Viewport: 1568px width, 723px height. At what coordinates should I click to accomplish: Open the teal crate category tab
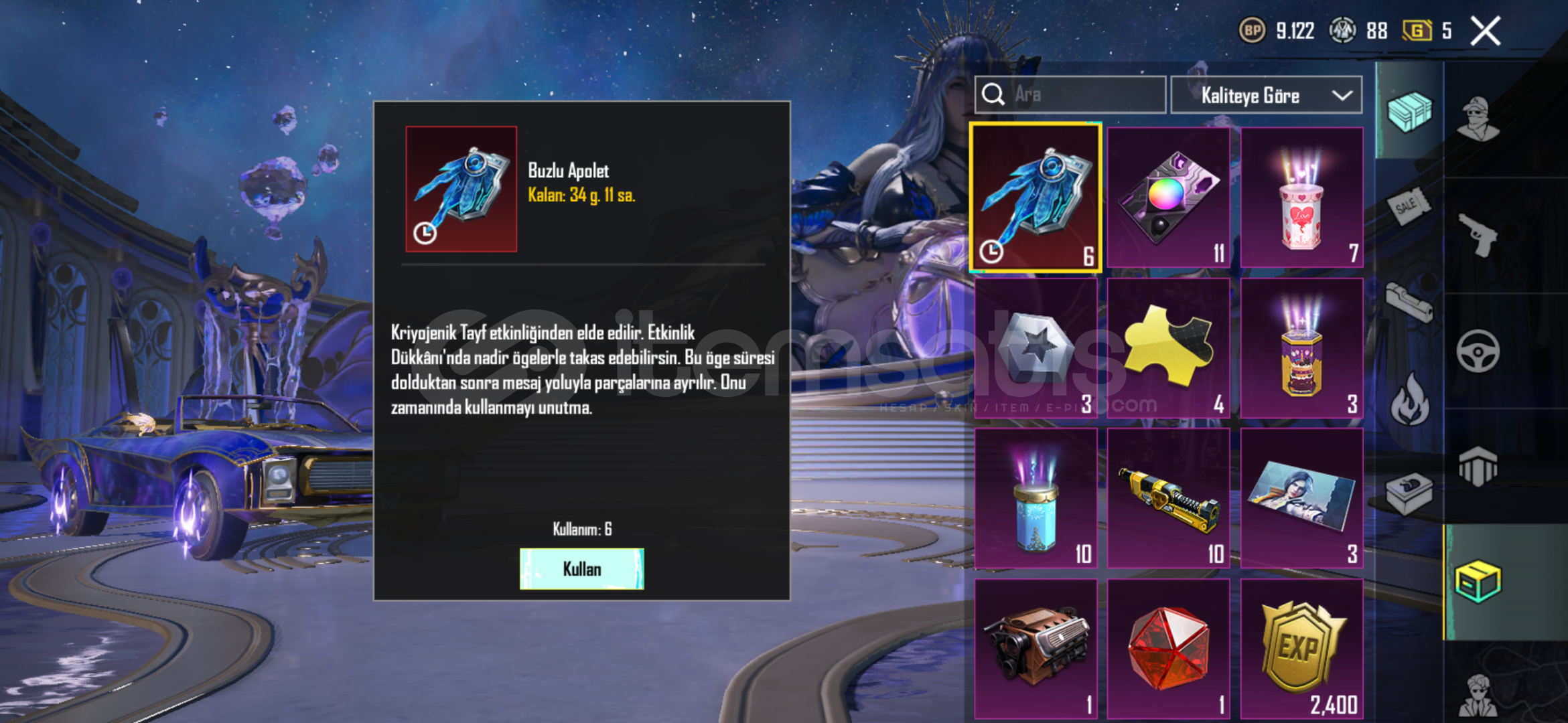point(1409,111)
